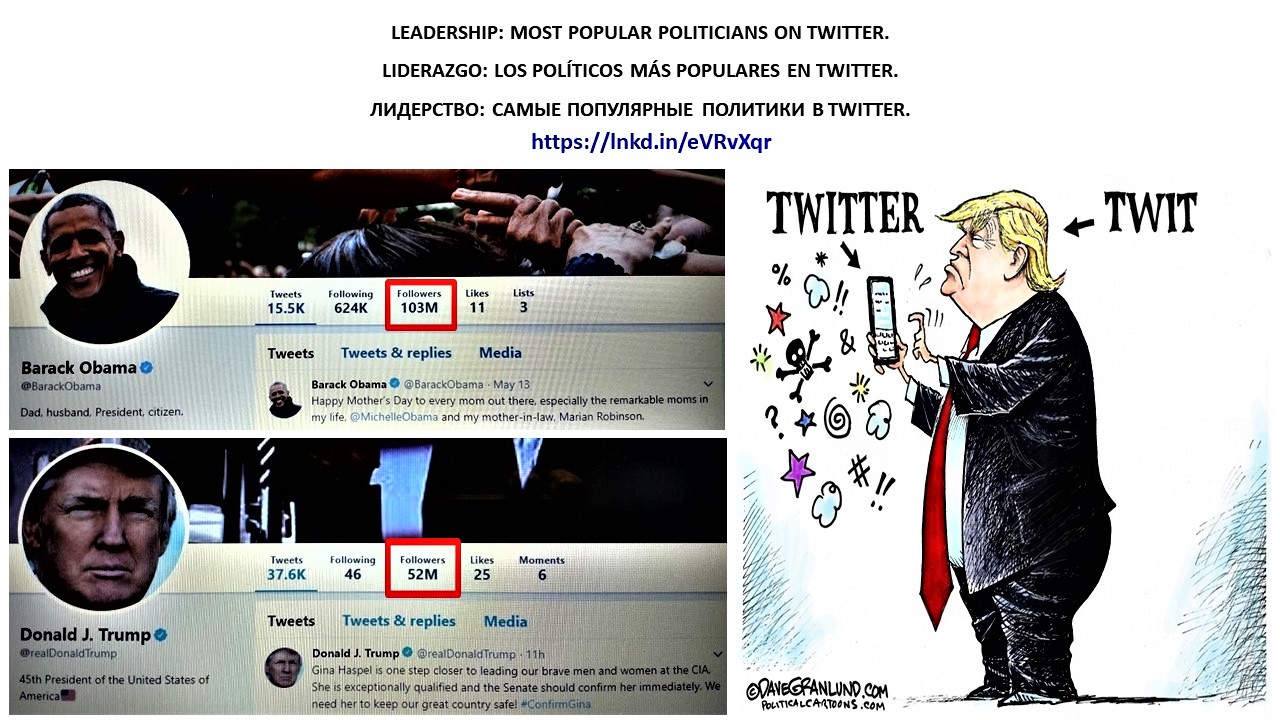Screen dimensions: 1280x720
Task: Open the lnkd.in/eVRvXqr hyperlink
Action: [x=651, y=142]
